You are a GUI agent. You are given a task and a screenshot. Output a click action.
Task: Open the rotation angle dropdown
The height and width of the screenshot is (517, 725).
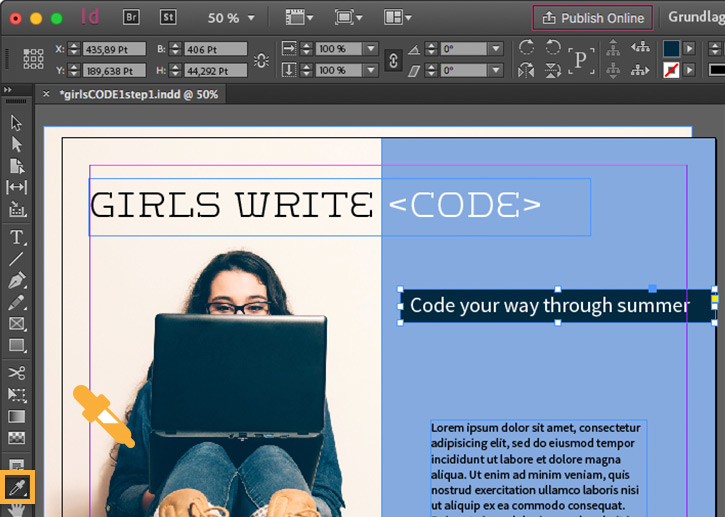(496, 48)
